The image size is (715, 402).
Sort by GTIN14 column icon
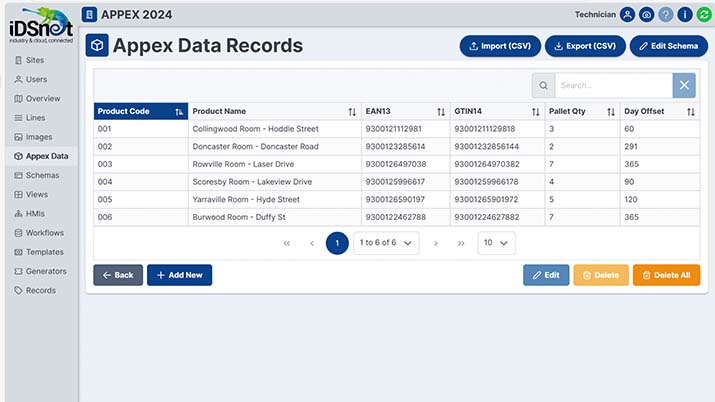coord(535,112)
